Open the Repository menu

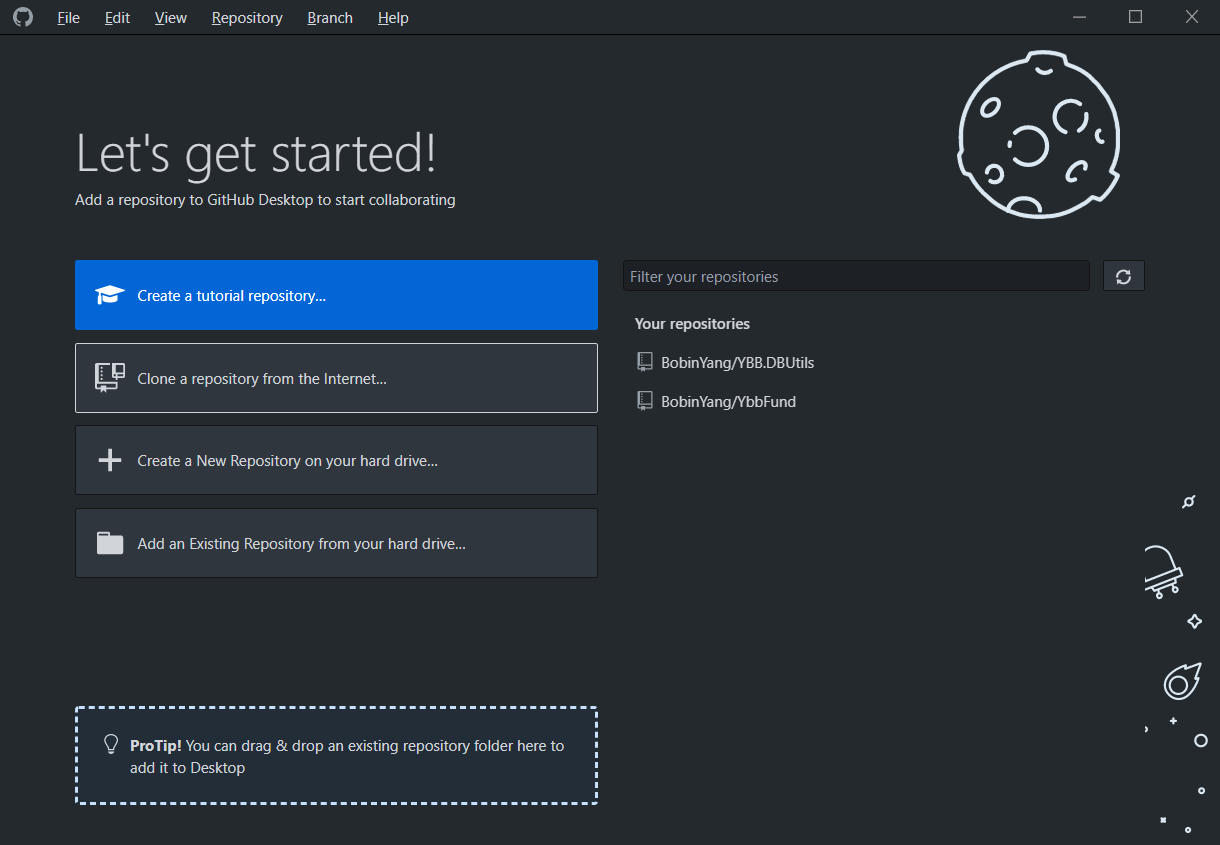[x=247, y=18]
